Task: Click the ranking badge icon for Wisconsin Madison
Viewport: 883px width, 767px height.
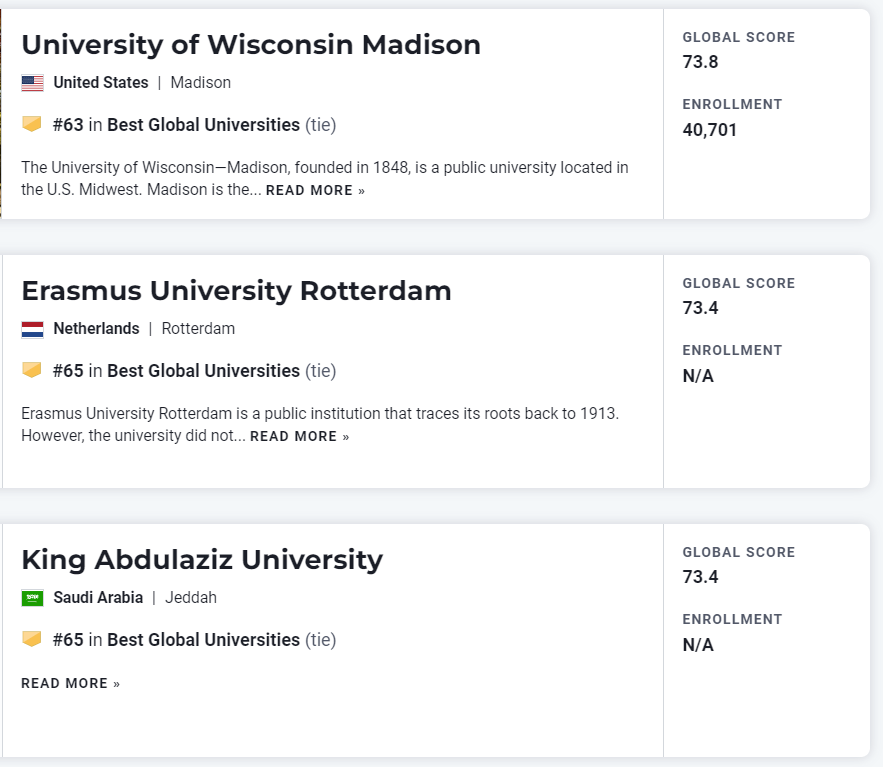Action: pyautogui.click(x=32, y=124)
